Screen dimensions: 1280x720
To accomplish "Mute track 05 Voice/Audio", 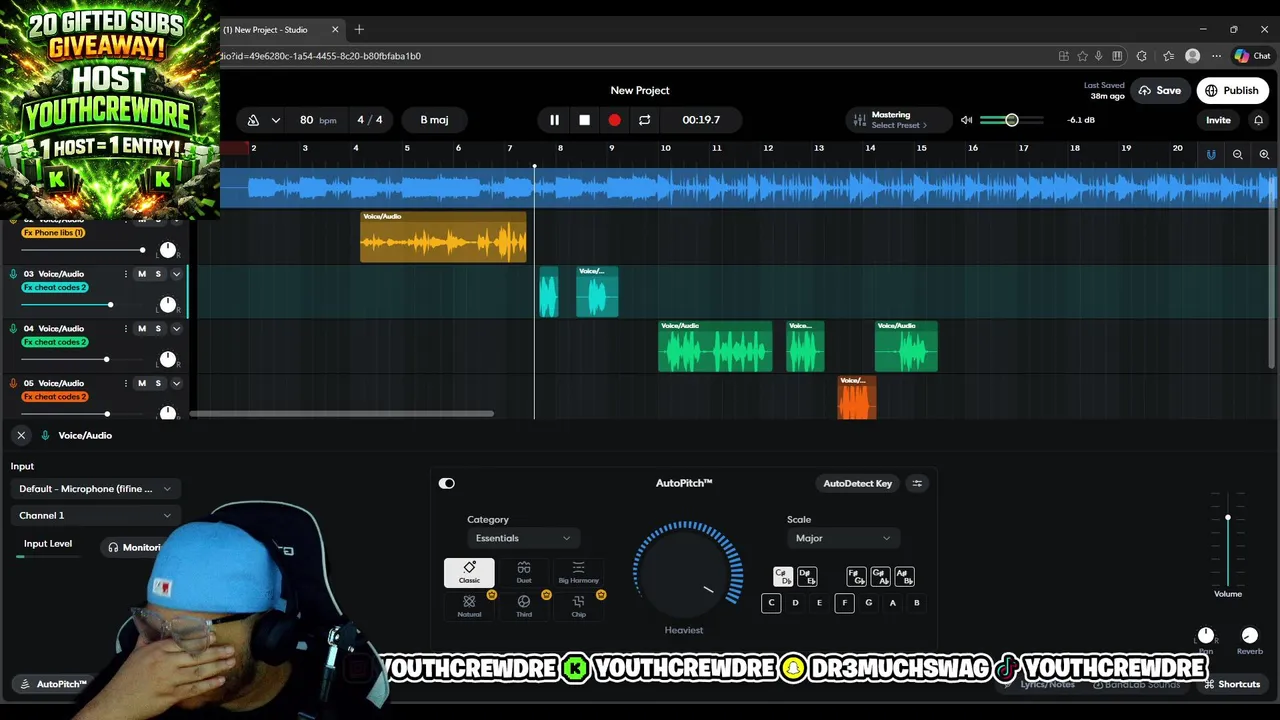I will tap(142, 384).
